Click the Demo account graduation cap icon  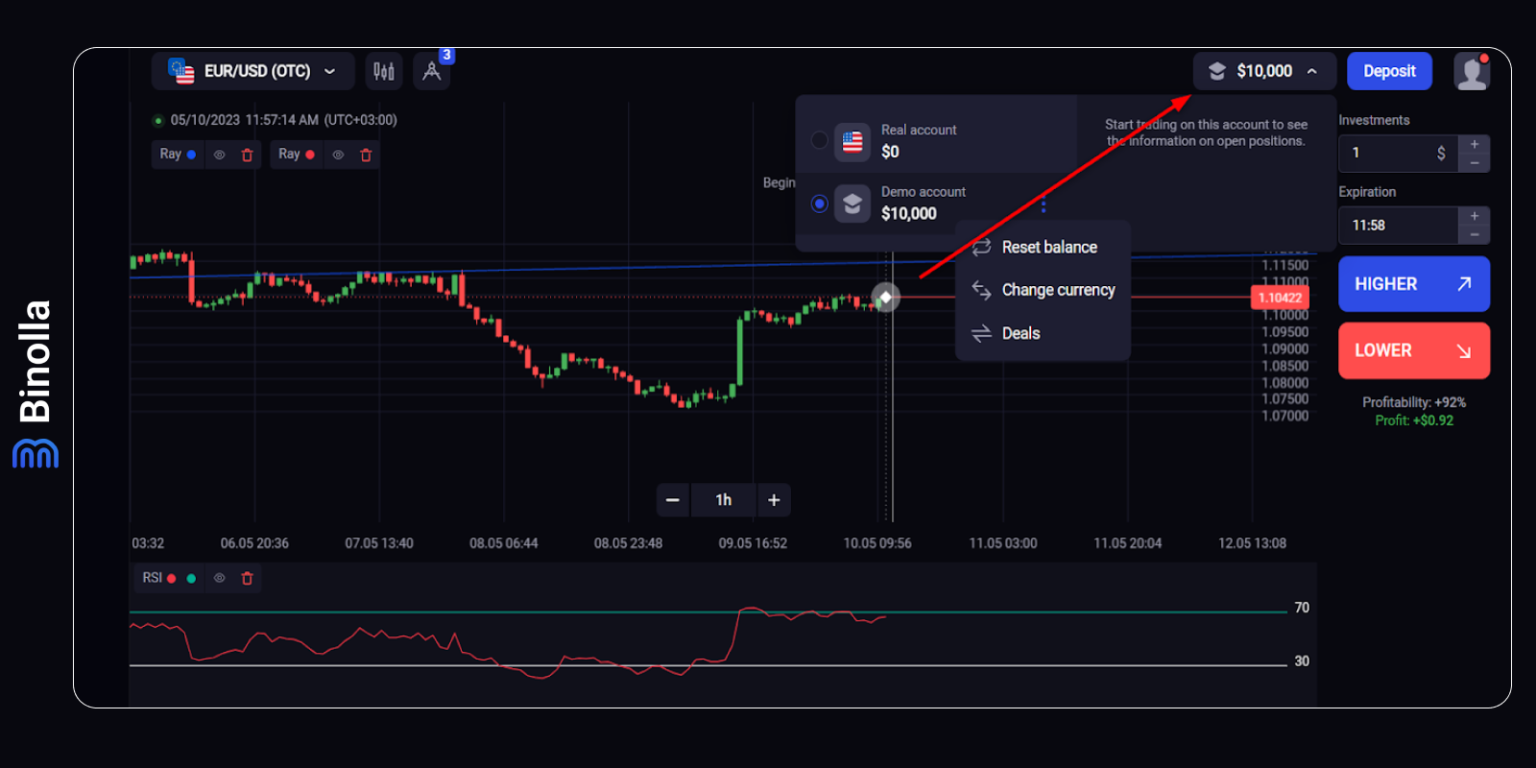click(851, 203)
